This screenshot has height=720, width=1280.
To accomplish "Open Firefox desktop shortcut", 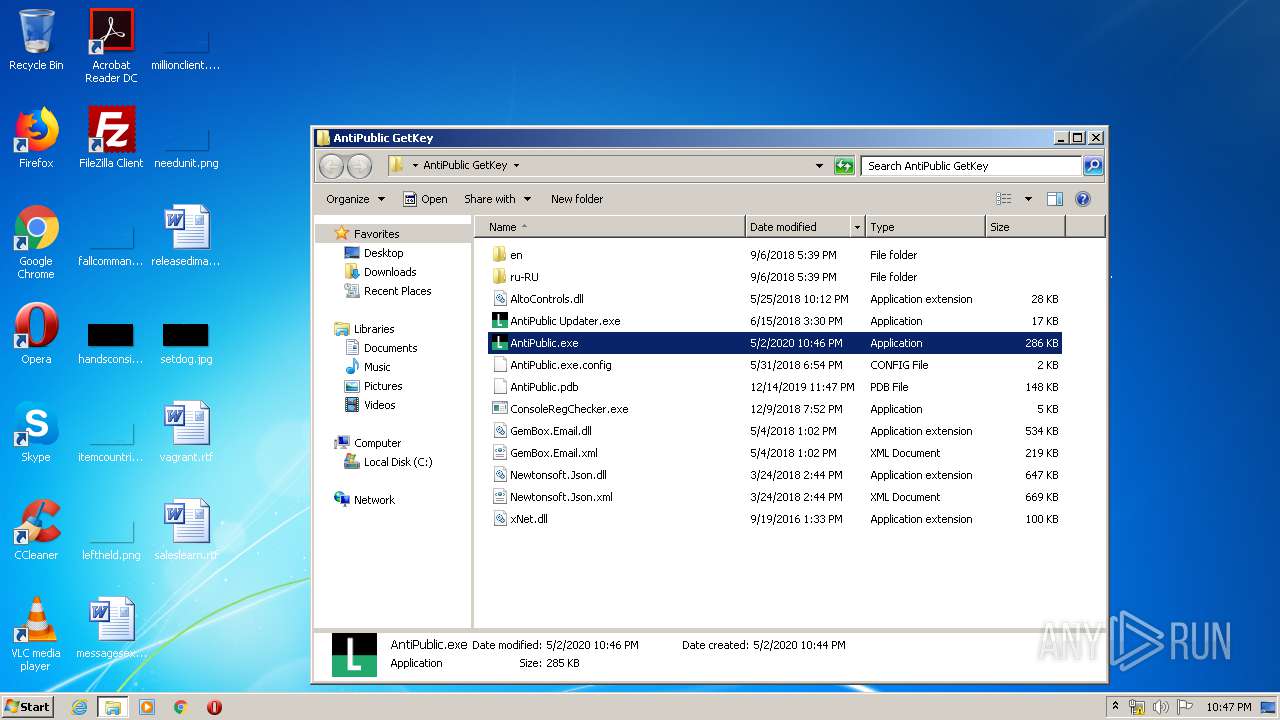I will click(x=36, y=138).
